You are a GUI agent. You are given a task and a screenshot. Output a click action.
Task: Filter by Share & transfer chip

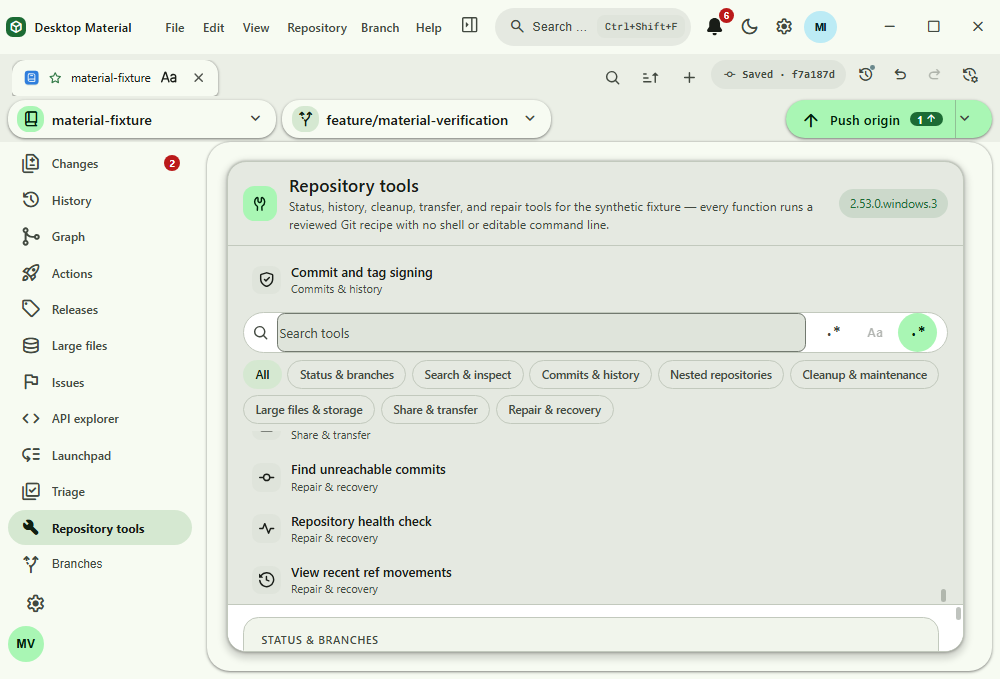(x=436, y=410)
